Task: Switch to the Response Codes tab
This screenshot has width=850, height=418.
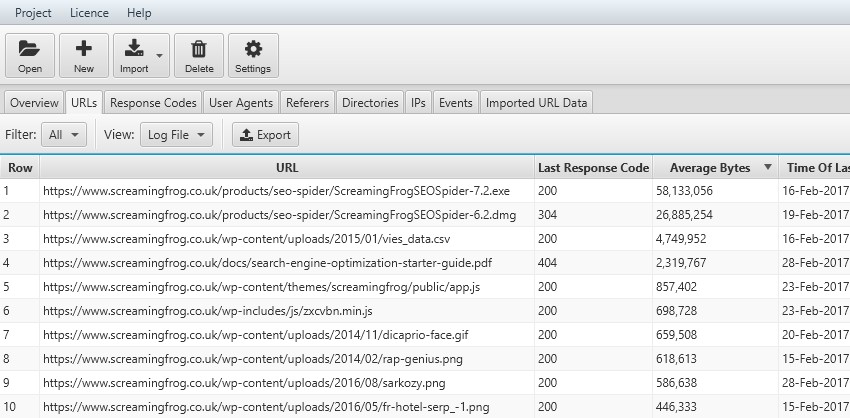Action: tap(154, 102)
